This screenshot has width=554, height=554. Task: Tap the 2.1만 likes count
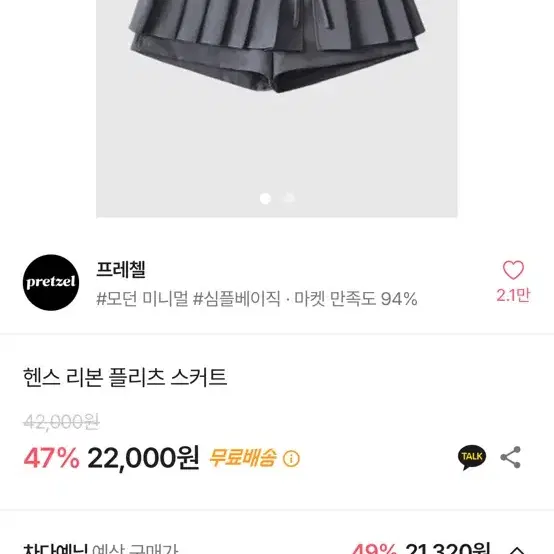(x=513, y=295)
